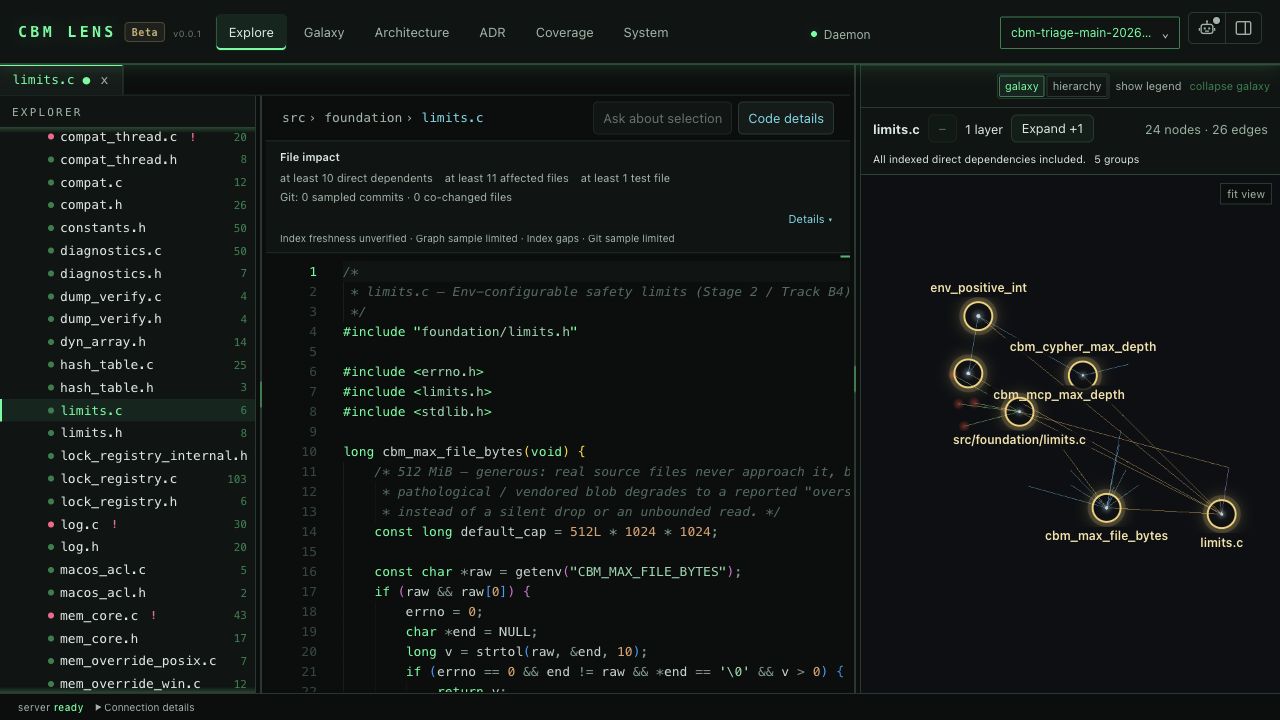Switch graph view to galaxy mode
1280x720 pixels.
[x=1021, y=86]
